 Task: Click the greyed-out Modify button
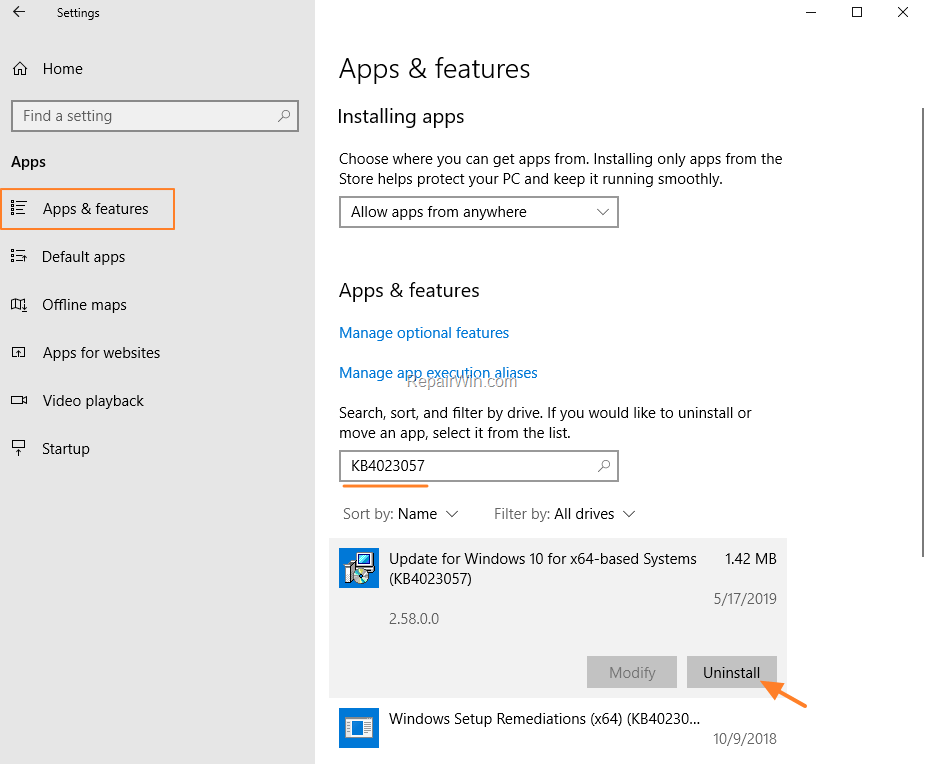click(632, 672)
